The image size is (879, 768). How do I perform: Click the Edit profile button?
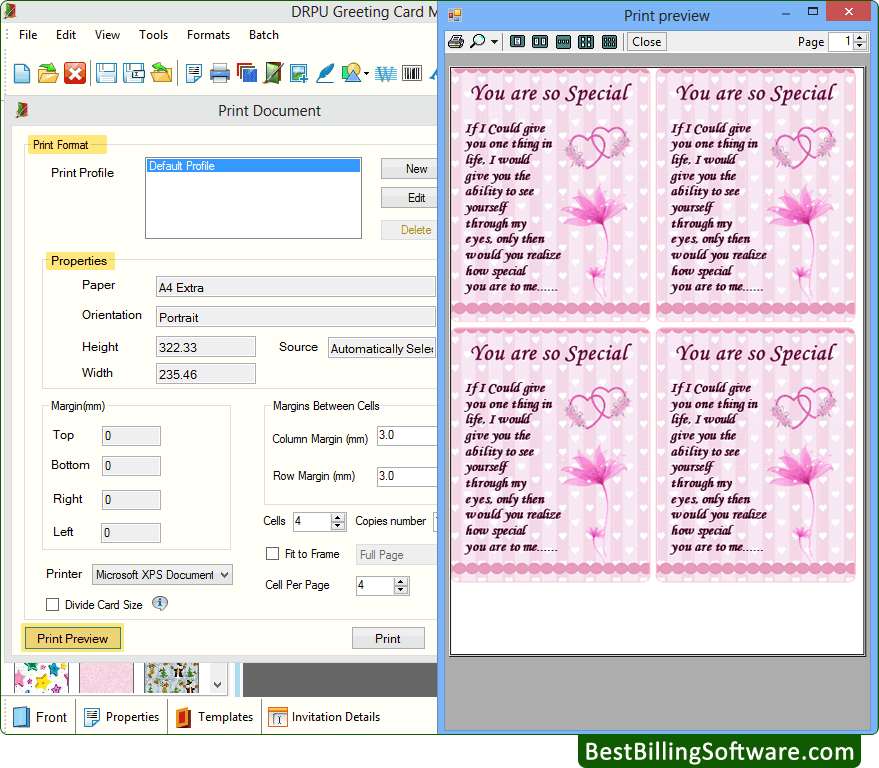[410, 197]
